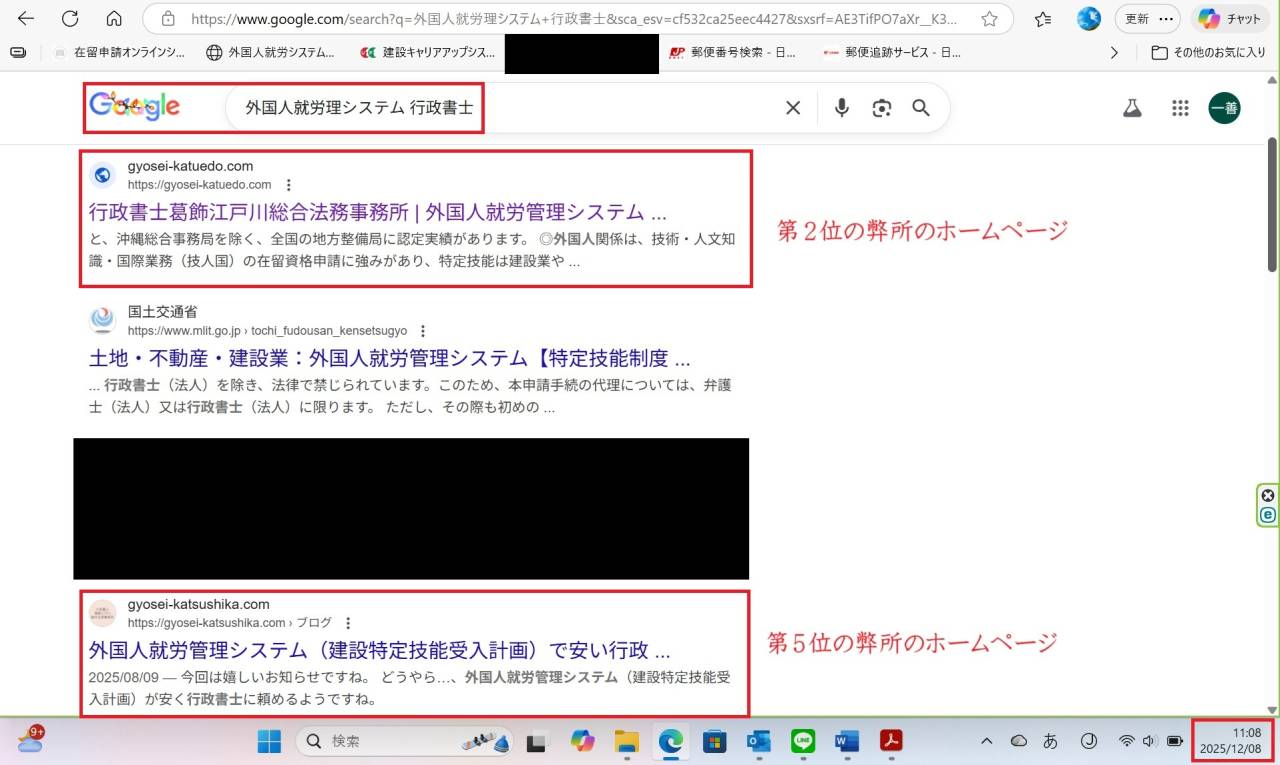Image resolution: width=1280 pixels, height=765 pixels.
Task: Open options for gyosei-katuedo.com result
Action: 289,185
